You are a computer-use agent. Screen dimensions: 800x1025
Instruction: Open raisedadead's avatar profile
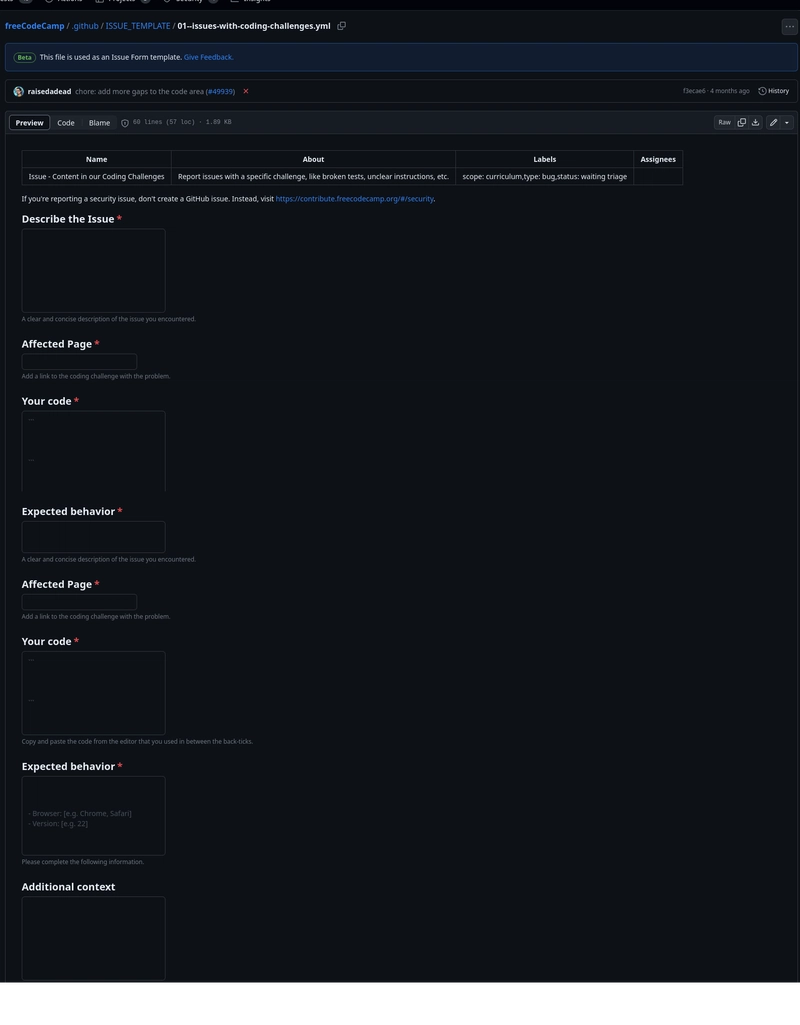point(18,92)
